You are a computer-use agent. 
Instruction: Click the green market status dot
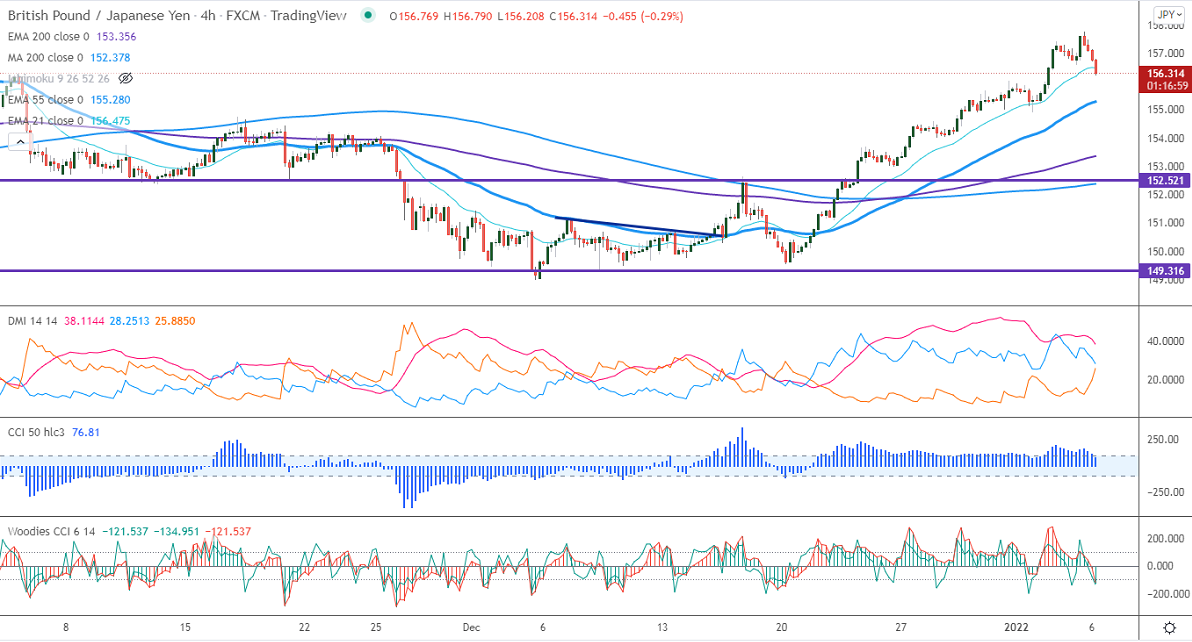(x=369, y=15)
